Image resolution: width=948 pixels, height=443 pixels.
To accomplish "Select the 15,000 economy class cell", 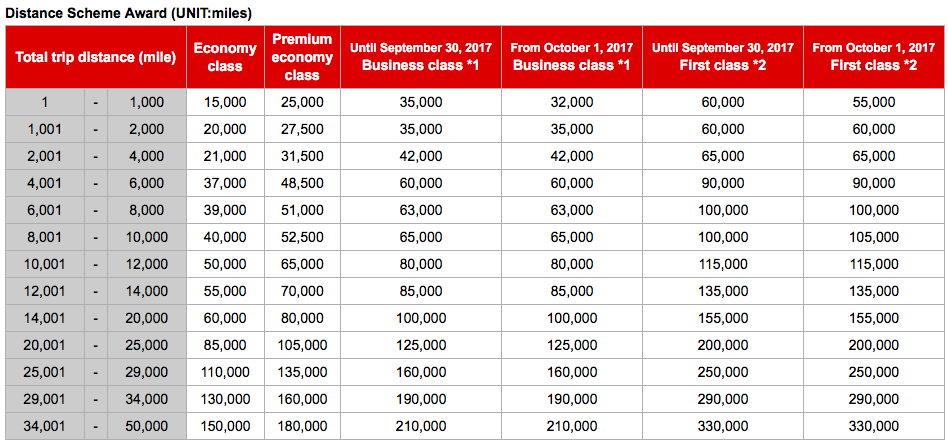I will (225, 102).
